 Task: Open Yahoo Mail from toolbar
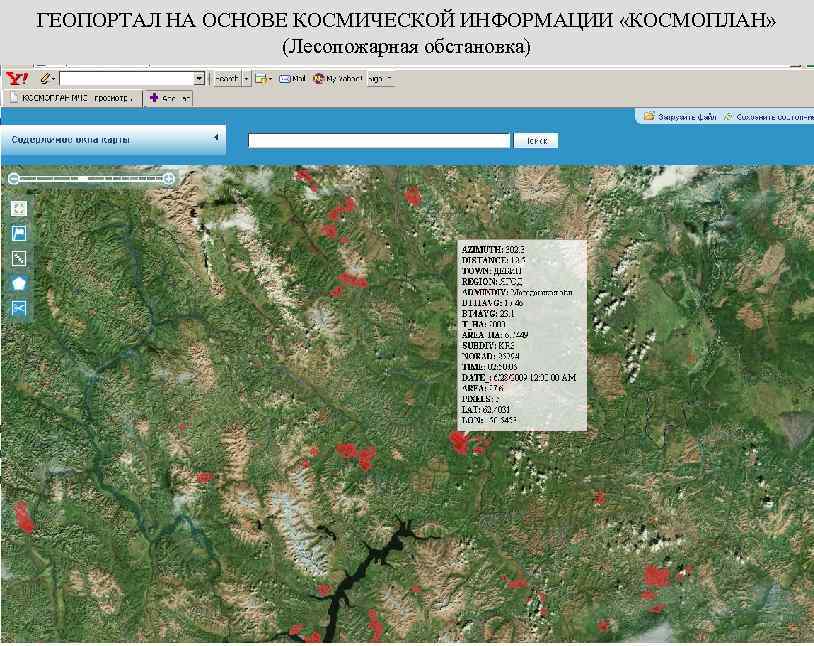(x=292, y=79)
